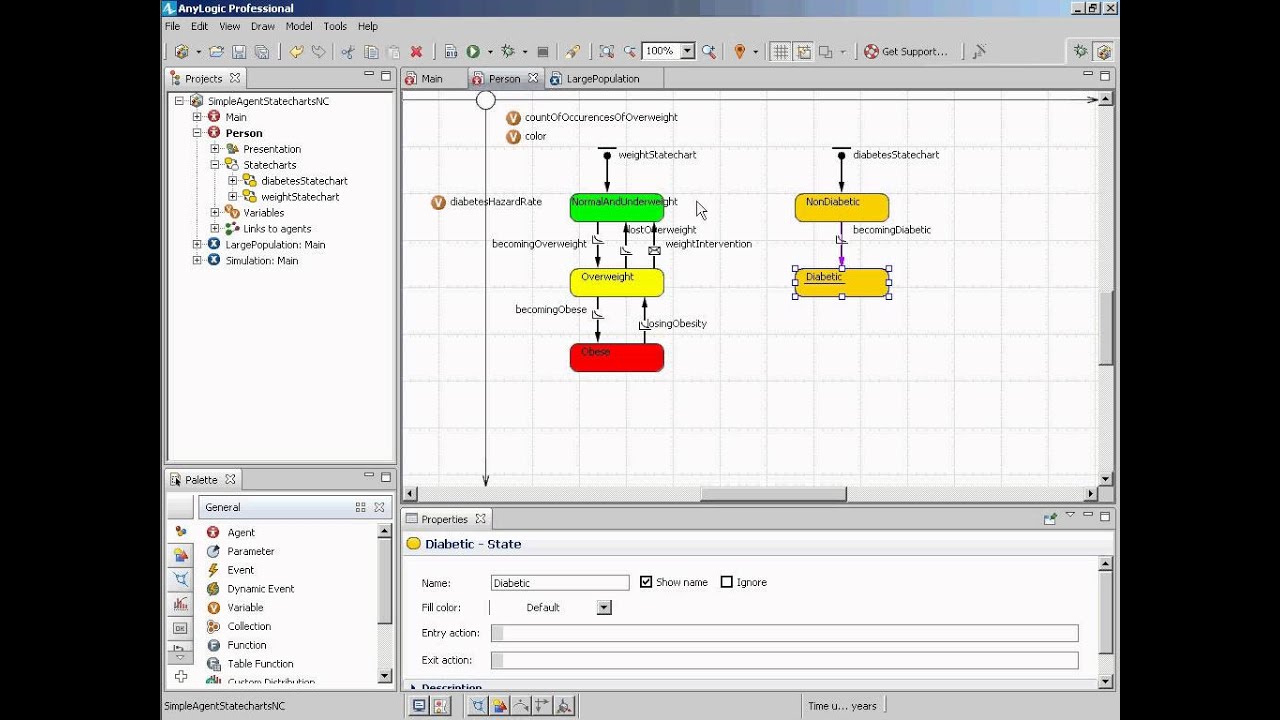This screenshot has height=720, width=1280.
Task: Click the Undo arrow icon
Action: click(x=297, y=51)
